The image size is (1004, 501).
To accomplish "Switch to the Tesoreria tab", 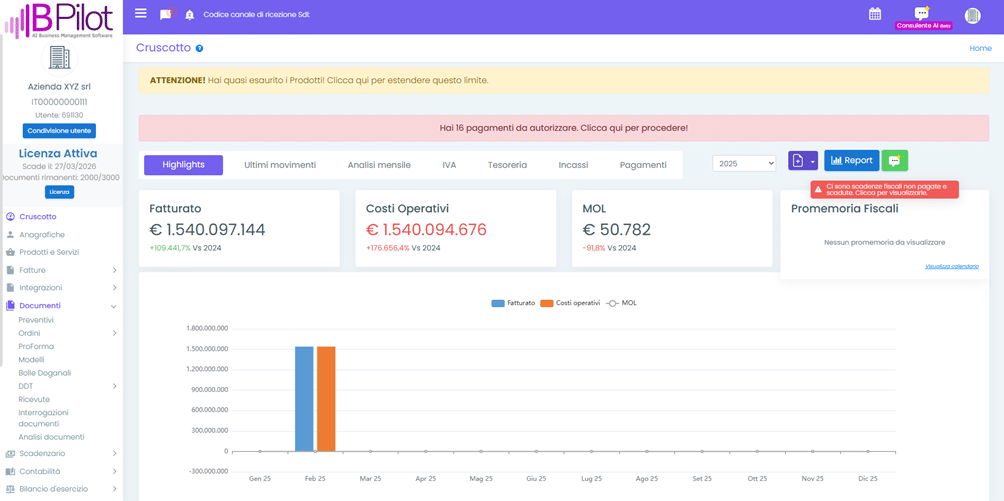I will [x=507, y=165].
